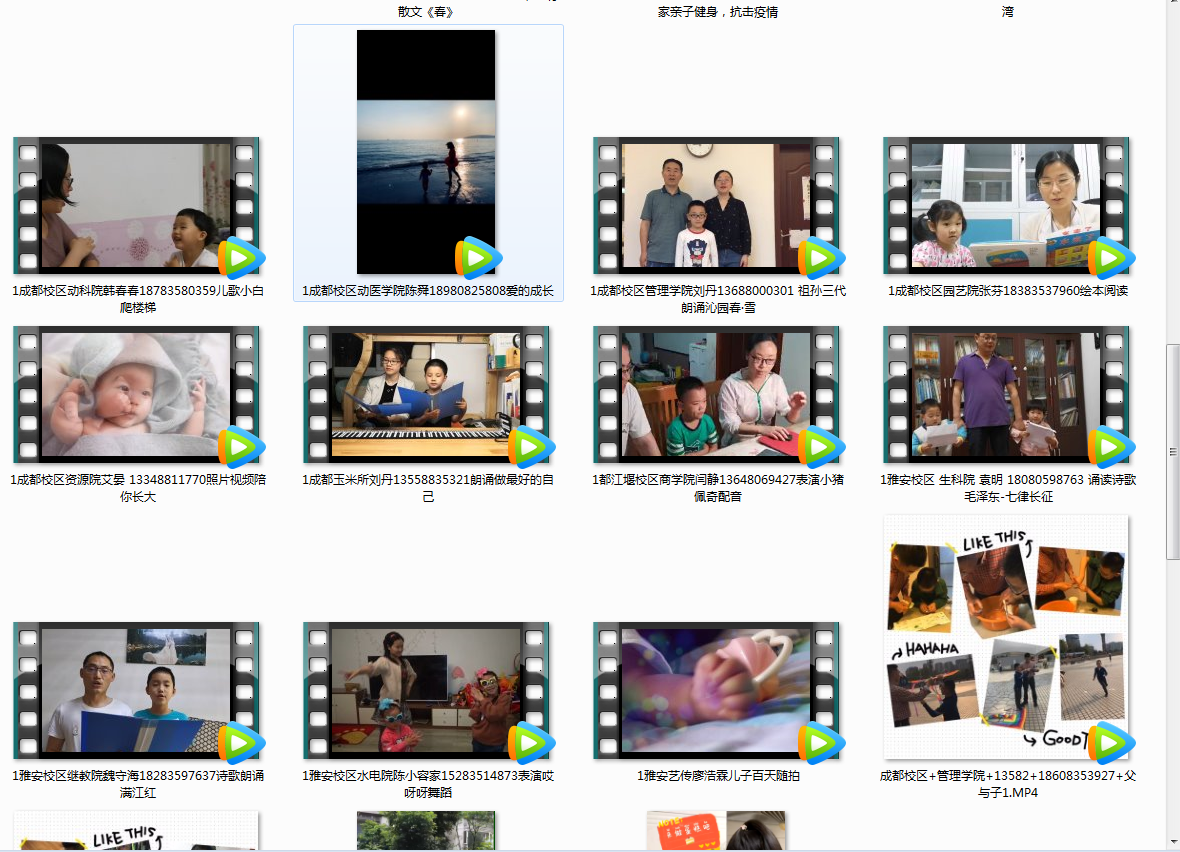1180x852 pixels.
Task: Select the 朗诵做最好的自己 piano video thumbnail
Action: click(x=426, y=393)
